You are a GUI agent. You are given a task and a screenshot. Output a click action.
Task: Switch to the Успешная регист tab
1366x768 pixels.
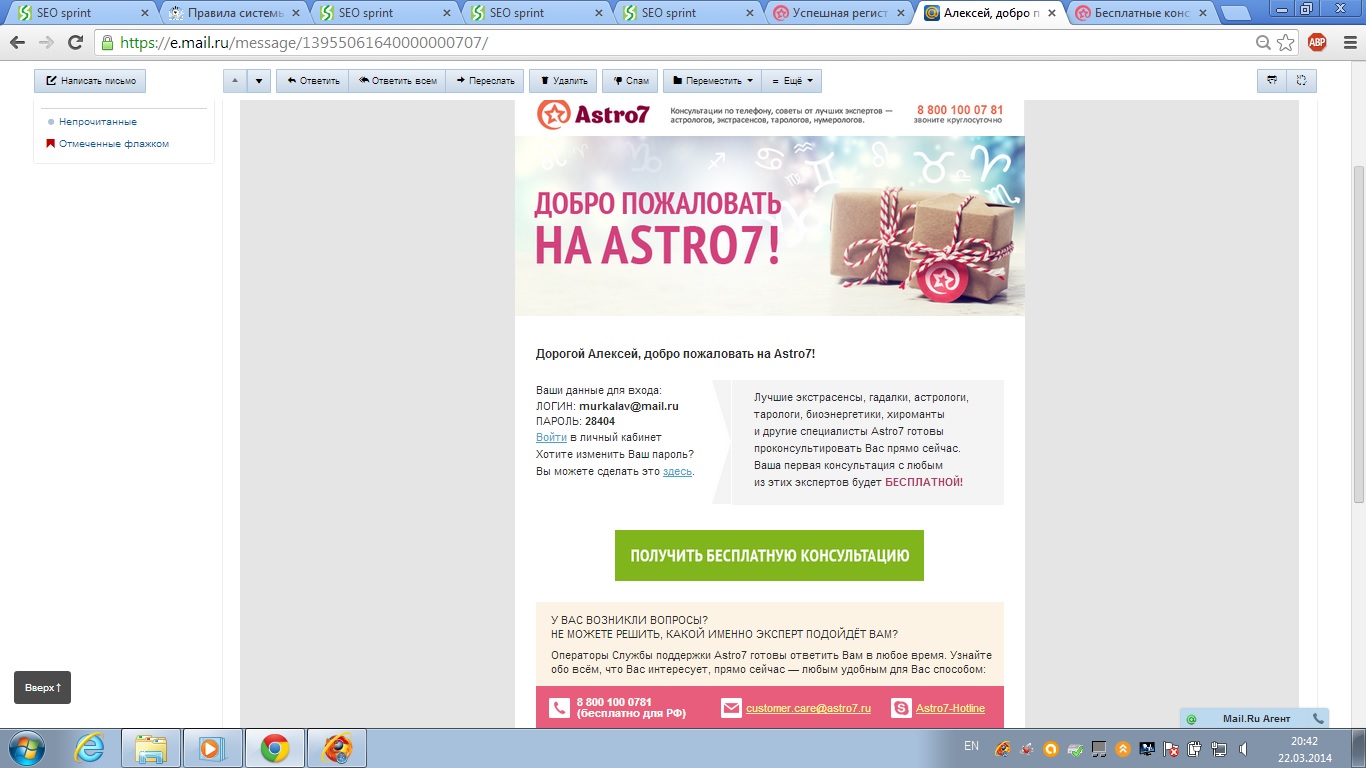838,13
